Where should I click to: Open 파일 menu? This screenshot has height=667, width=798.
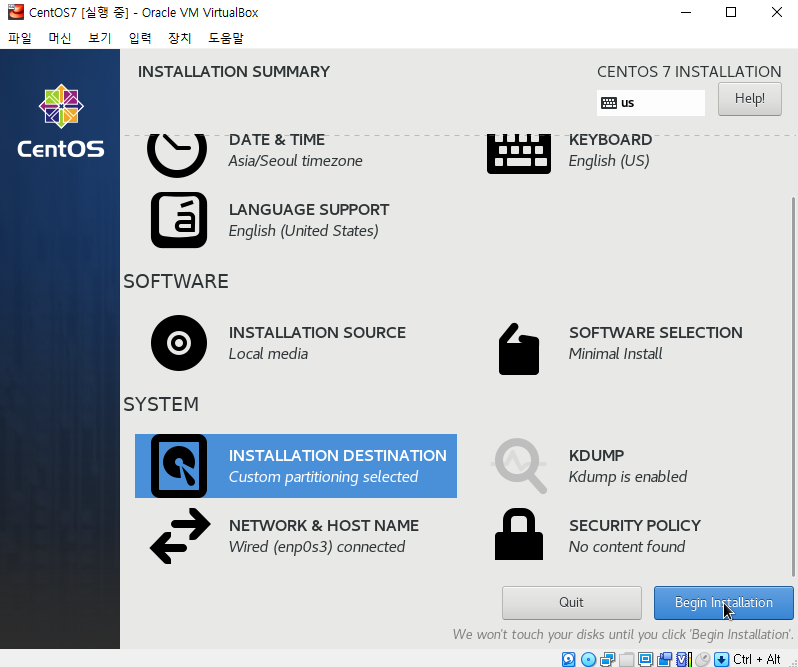pos(20,38)
